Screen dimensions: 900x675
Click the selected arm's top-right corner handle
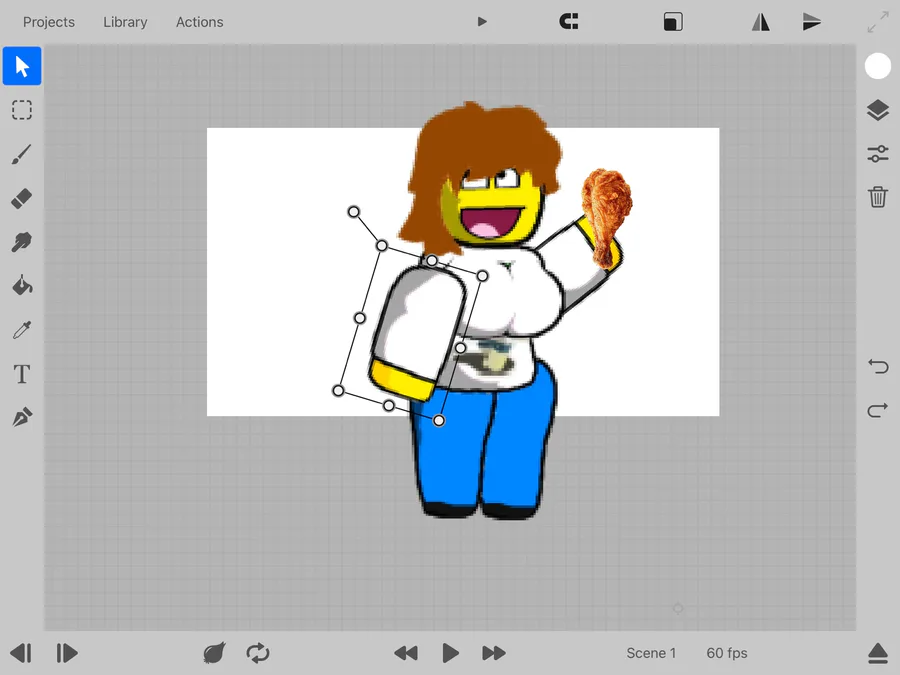click(483, 276)
